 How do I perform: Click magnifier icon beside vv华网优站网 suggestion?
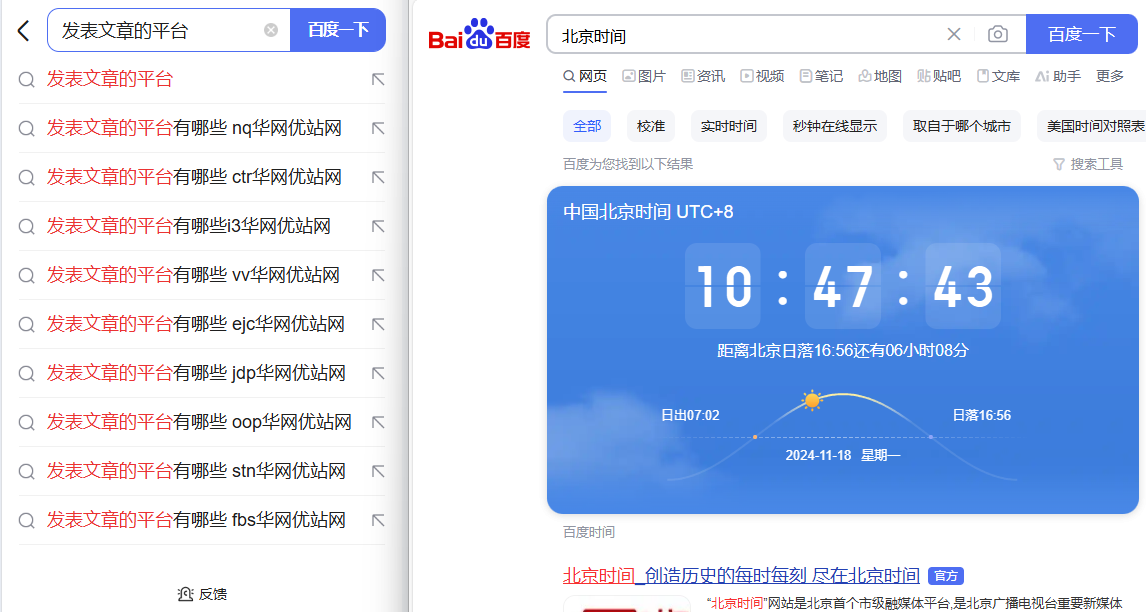pos(26,276)
